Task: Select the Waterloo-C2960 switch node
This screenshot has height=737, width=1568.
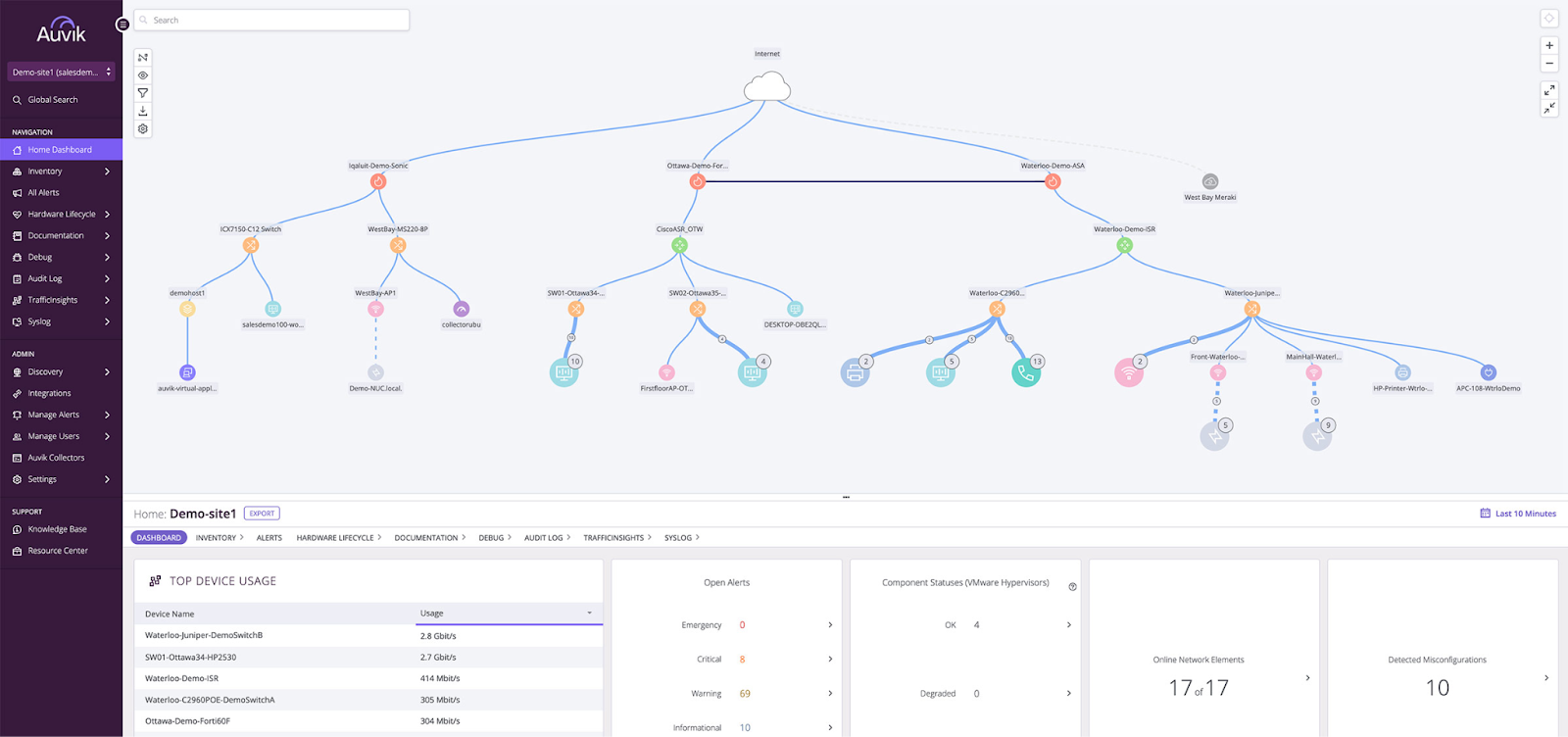Action: click(x=997, y=309)
